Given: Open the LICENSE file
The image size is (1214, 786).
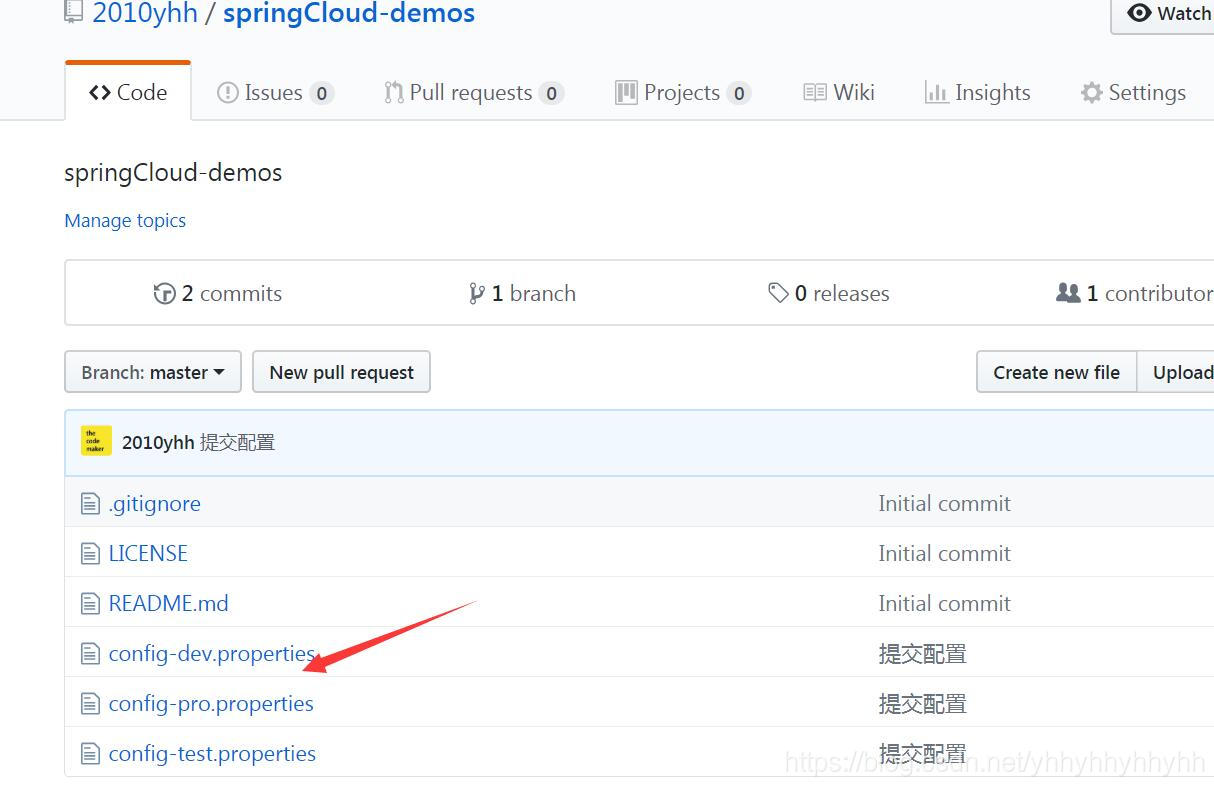Looking at the screenshot, I should click(148, 554).
